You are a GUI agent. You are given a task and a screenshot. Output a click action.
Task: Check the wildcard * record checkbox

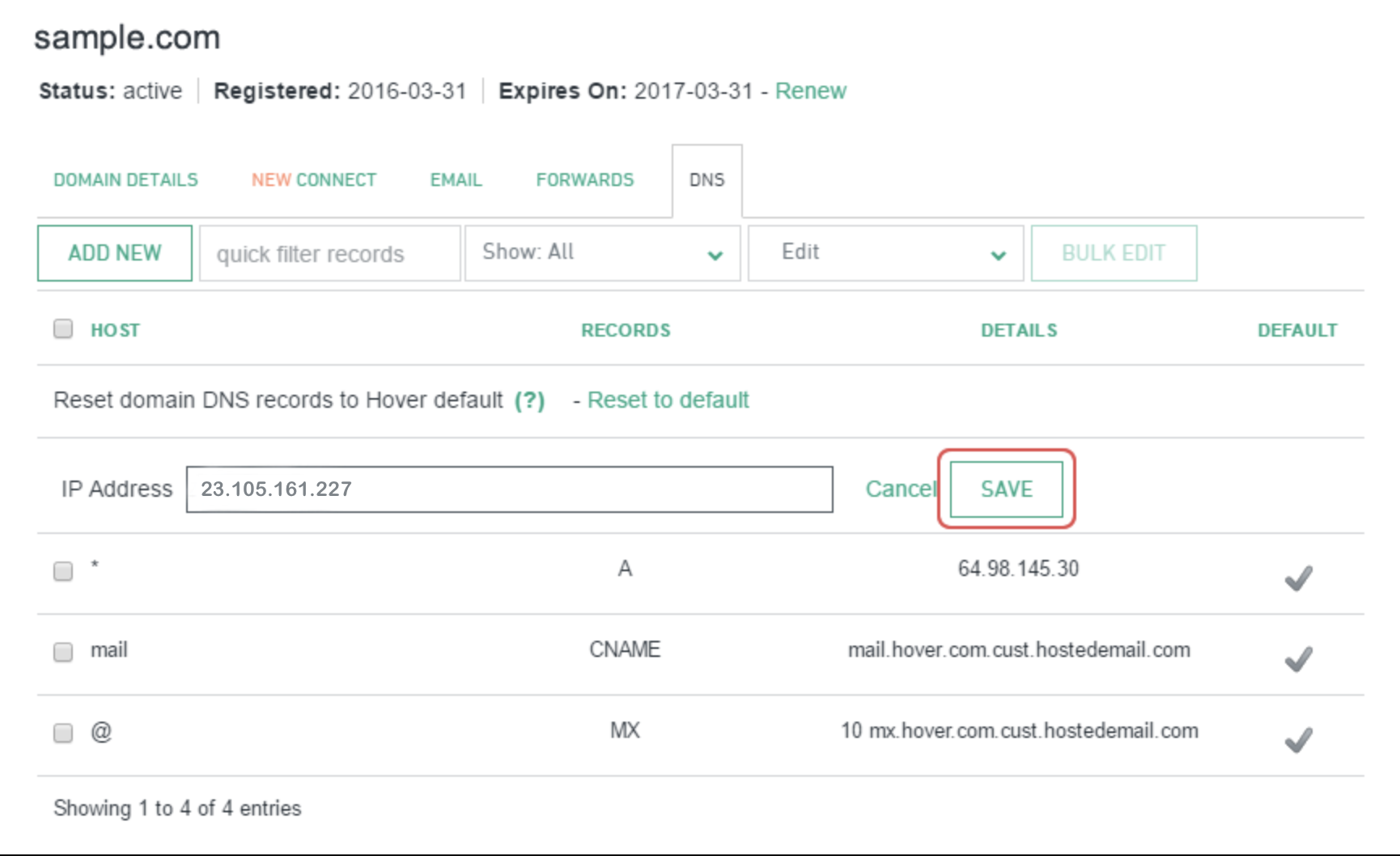(x=63, y=571)
